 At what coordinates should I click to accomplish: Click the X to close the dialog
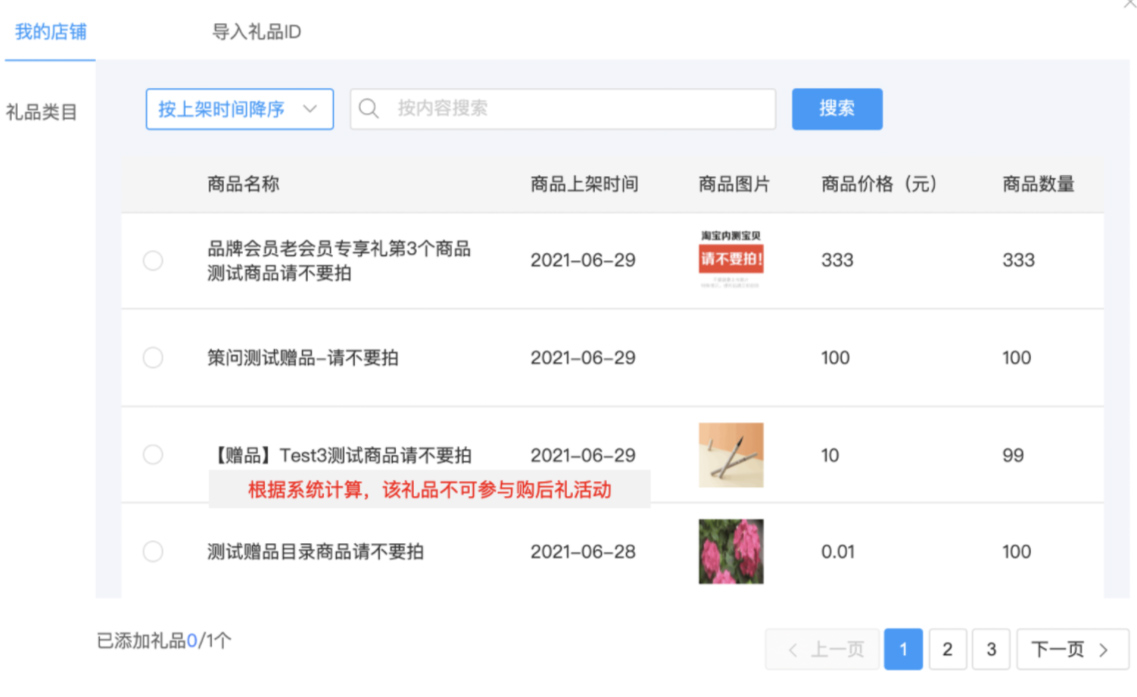[1127, 5]
